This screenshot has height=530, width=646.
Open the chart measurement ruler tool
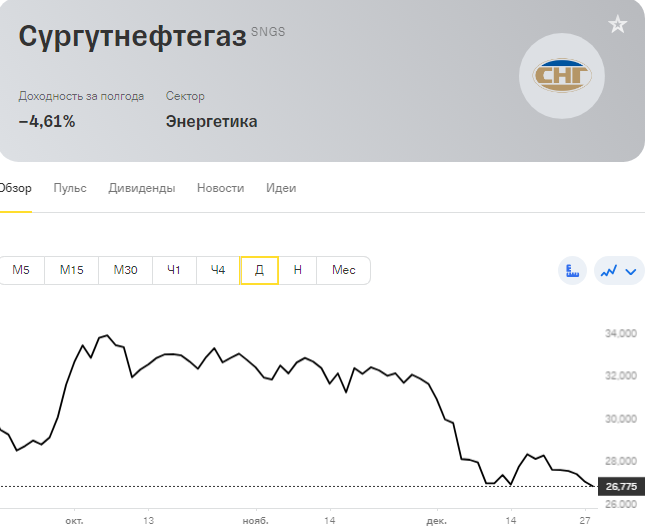572,270
